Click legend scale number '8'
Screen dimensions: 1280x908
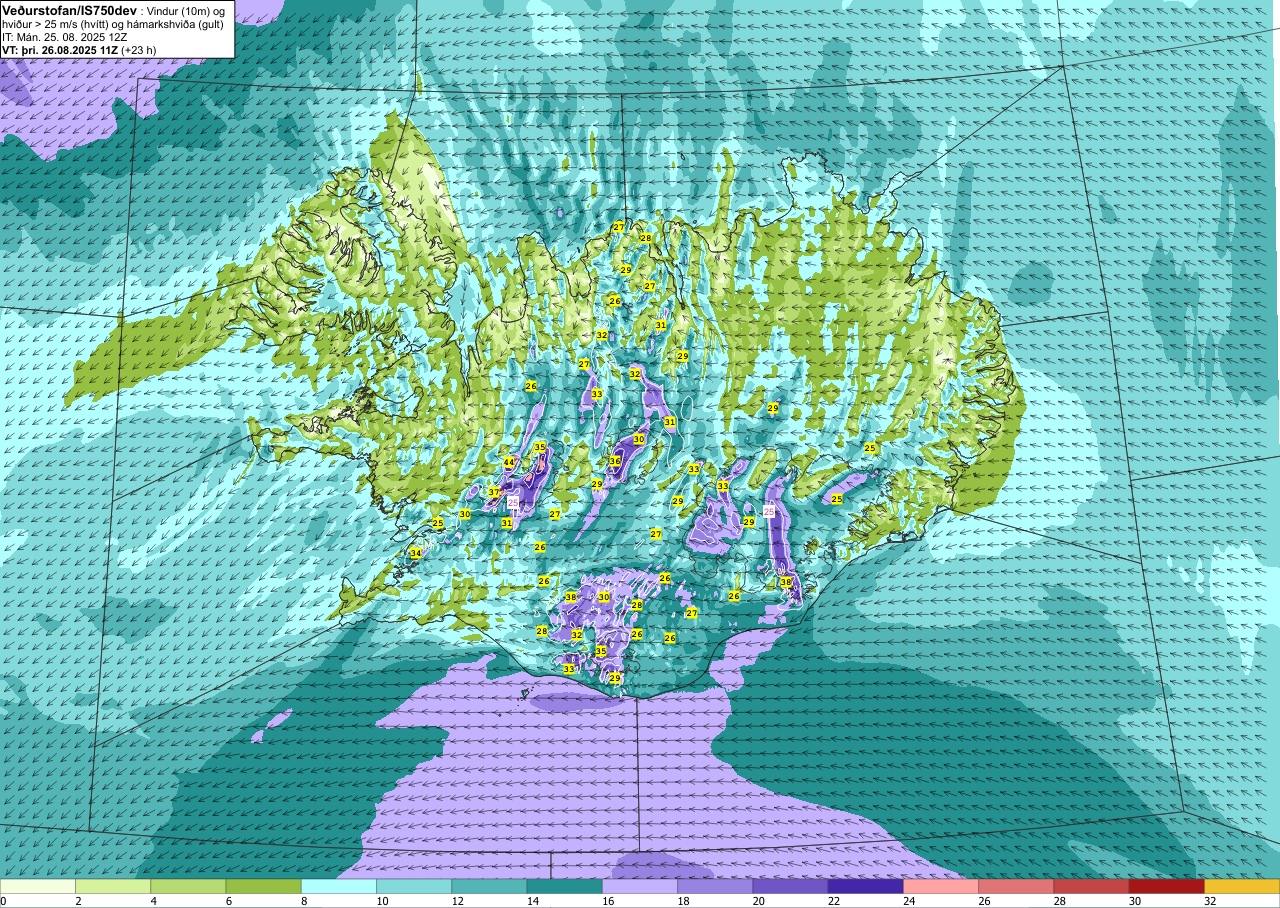click(302, 901)
